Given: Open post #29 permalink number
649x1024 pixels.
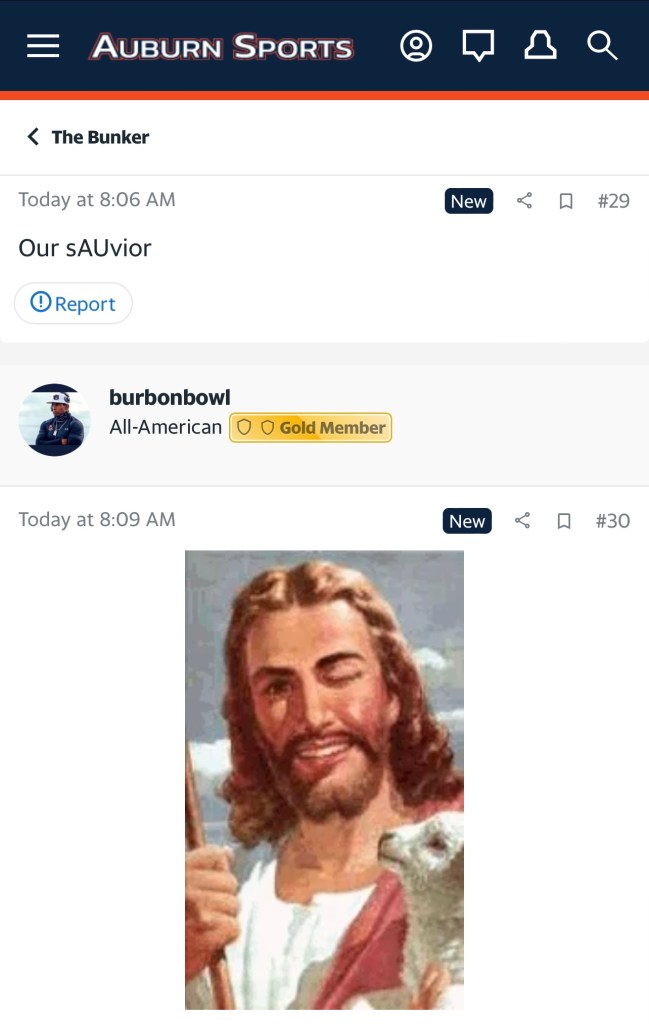Looking at the screenshot, I should (x=614, y=201).
